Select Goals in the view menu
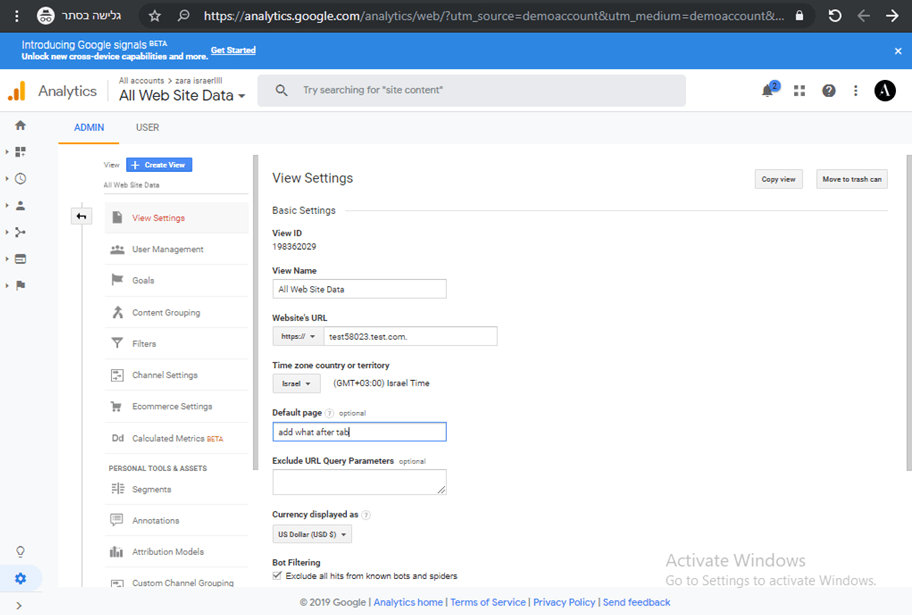The image size is (912, 615). click(143, 281)
